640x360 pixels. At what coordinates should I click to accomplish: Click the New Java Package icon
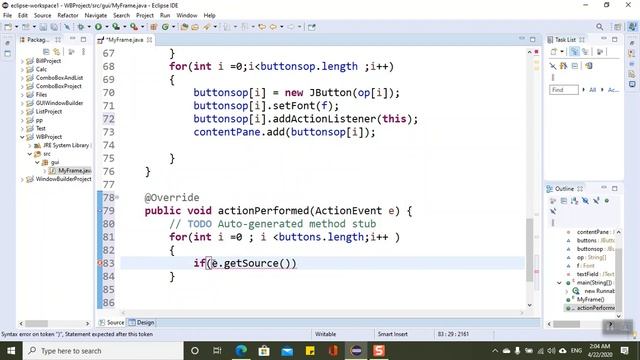[x=153, y=27]
